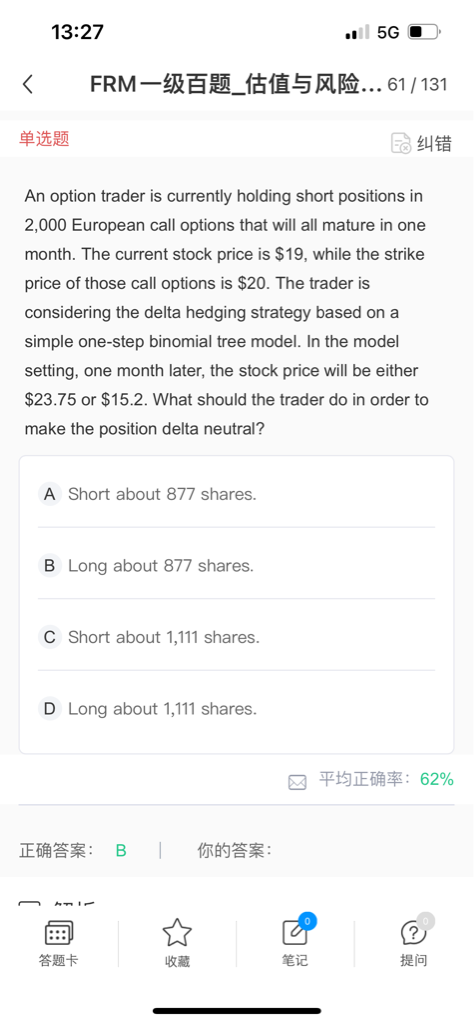Screen dimensions: 474x1024
Task: Tap the 62% average accuracy value
Action: [437, 779]
